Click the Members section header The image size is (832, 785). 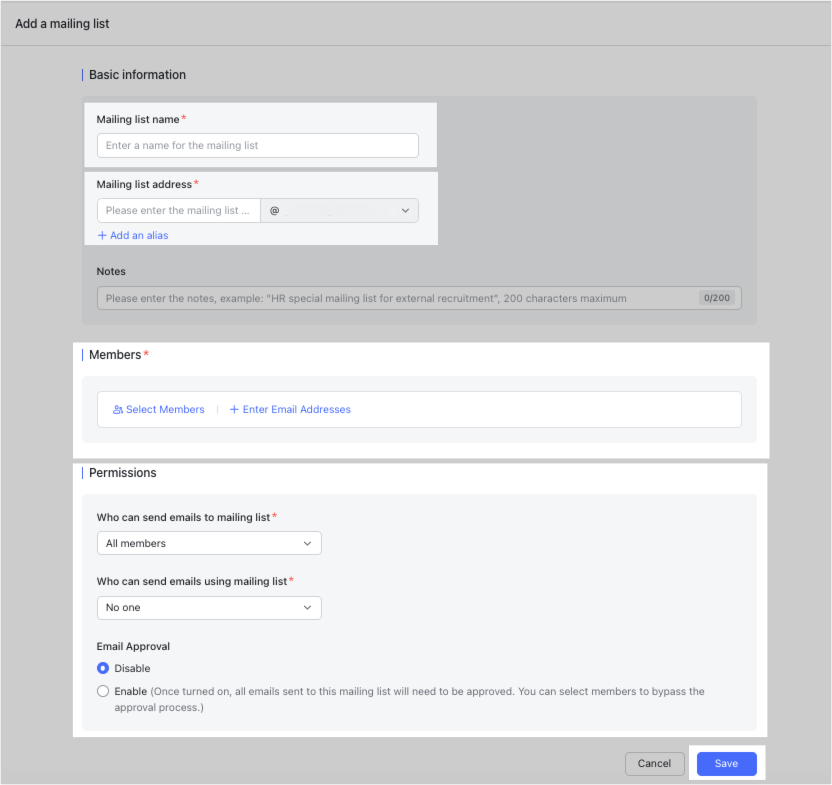pyautogui.click(x=115, y=354)
